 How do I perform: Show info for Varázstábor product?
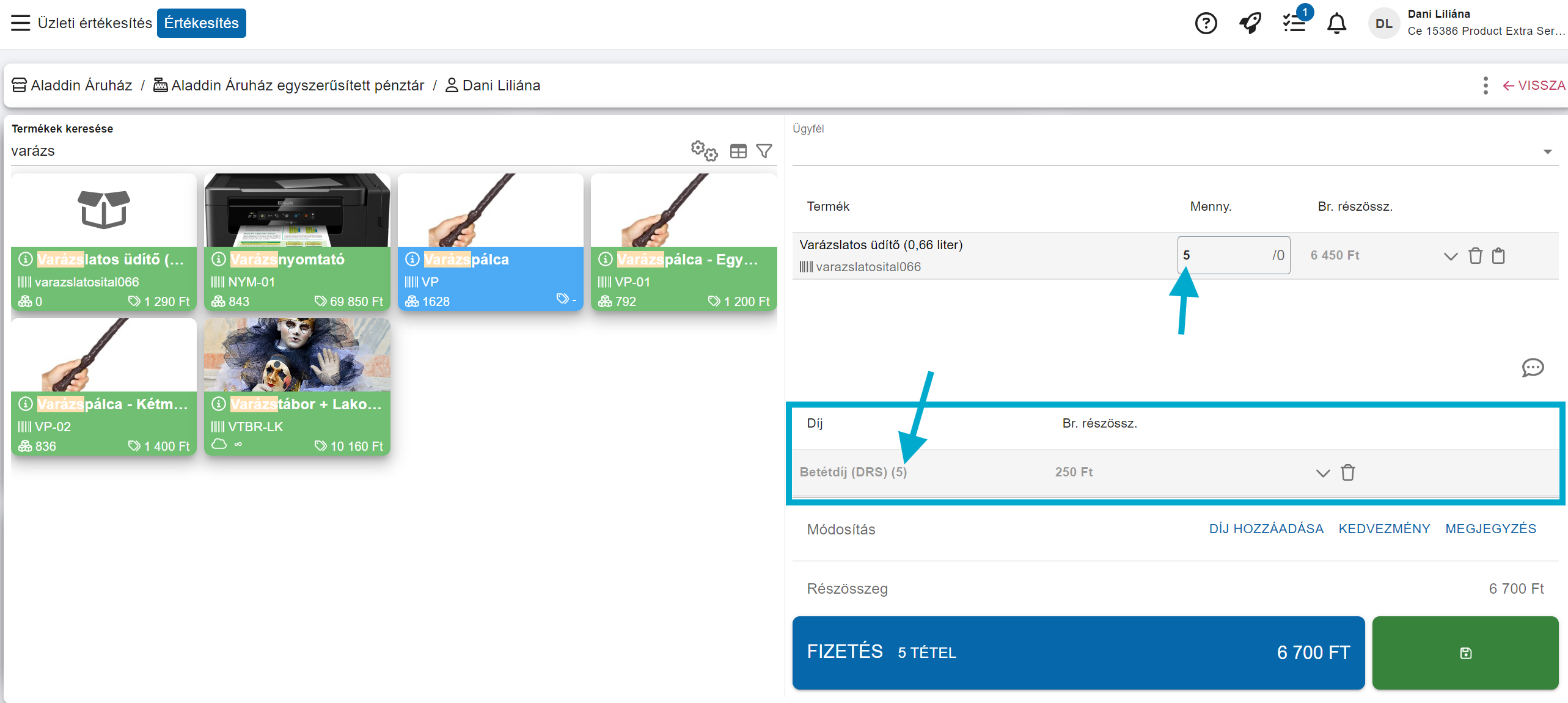(x=218, y=404)
